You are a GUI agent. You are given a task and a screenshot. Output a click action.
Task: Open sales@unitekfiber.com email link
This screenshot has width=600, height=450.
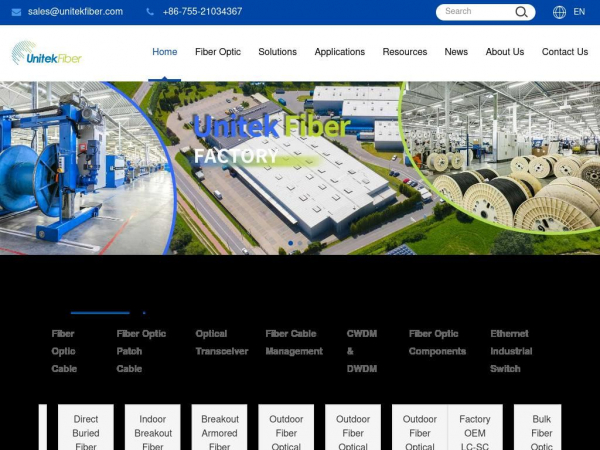pos(75,12)
